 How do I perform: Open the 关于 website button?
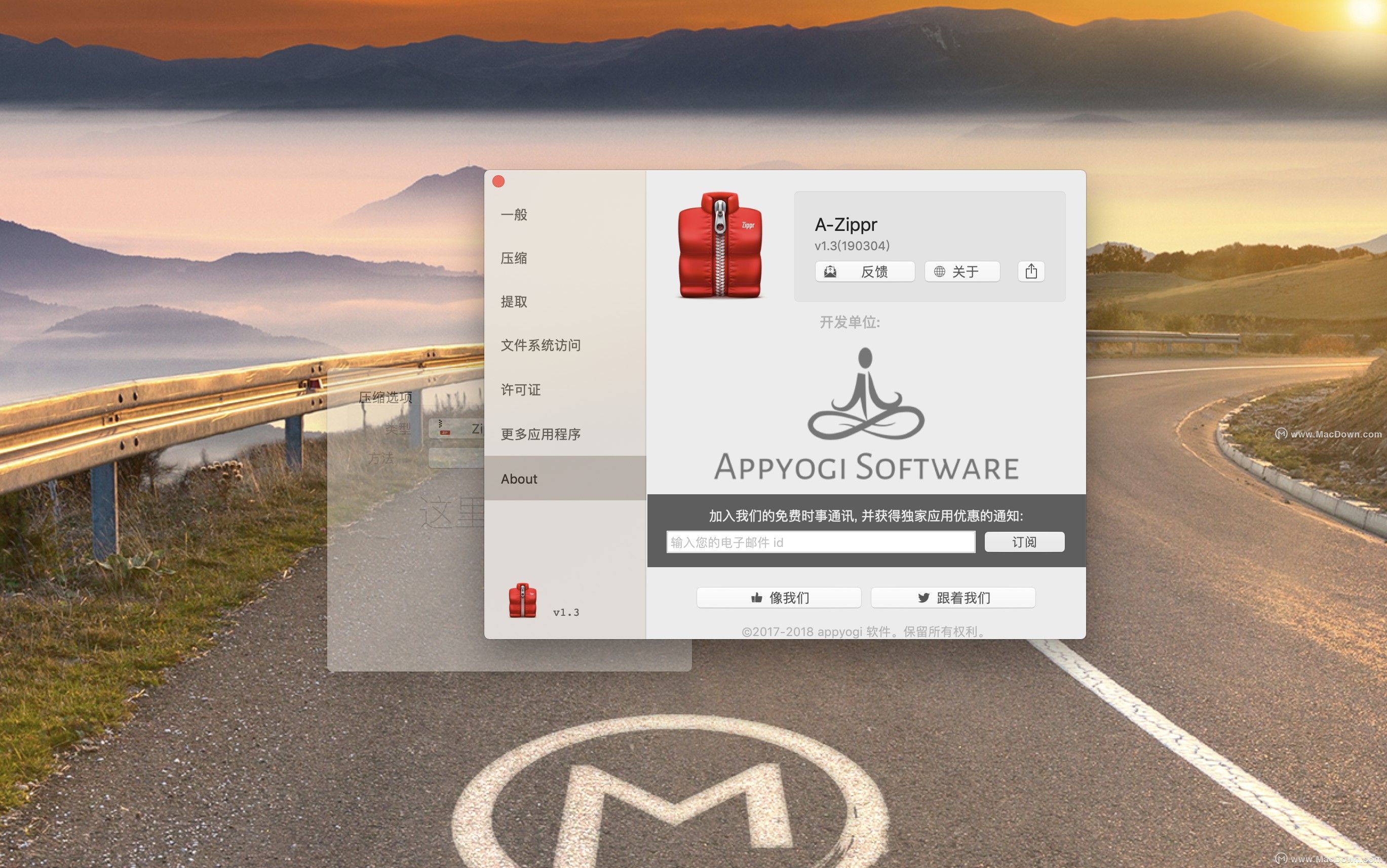click(961, 271)
